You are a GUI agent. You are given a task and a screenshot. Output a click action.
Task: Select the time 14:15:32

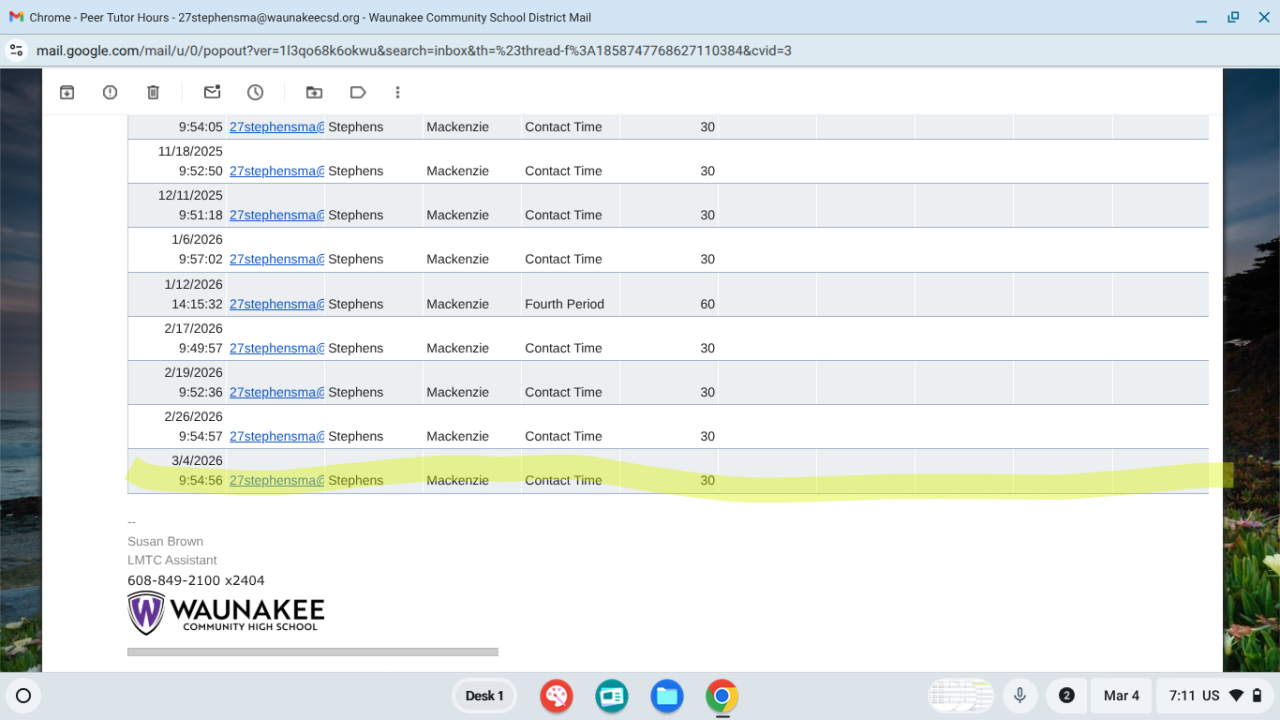[197, 304]
